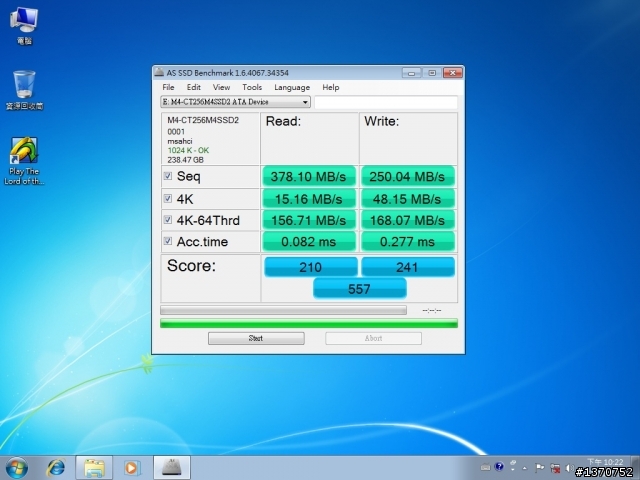Click the Start benchmark button
Screen dimensions: 640x480
(256, 338)
